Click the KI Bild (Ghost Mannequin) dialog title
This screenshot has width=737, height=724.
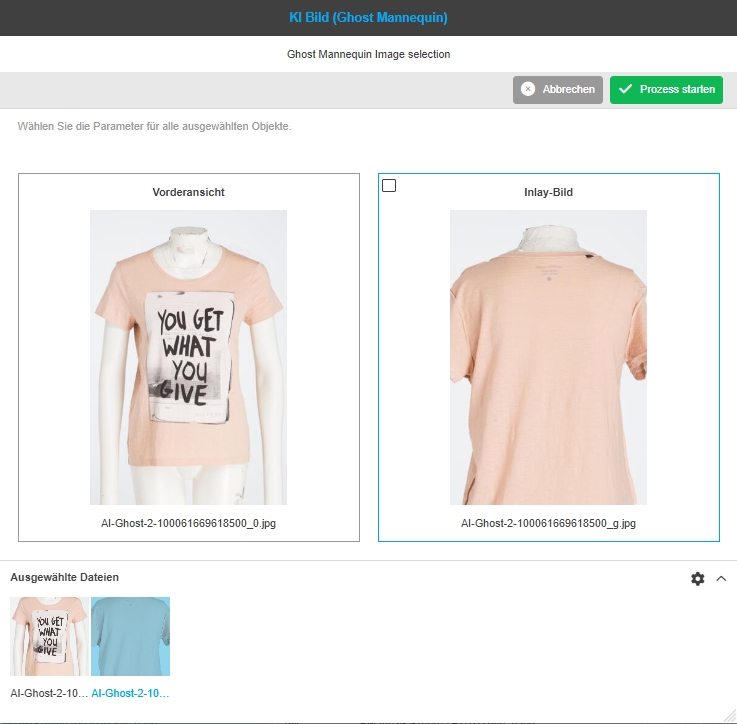(x=368, y=17)
